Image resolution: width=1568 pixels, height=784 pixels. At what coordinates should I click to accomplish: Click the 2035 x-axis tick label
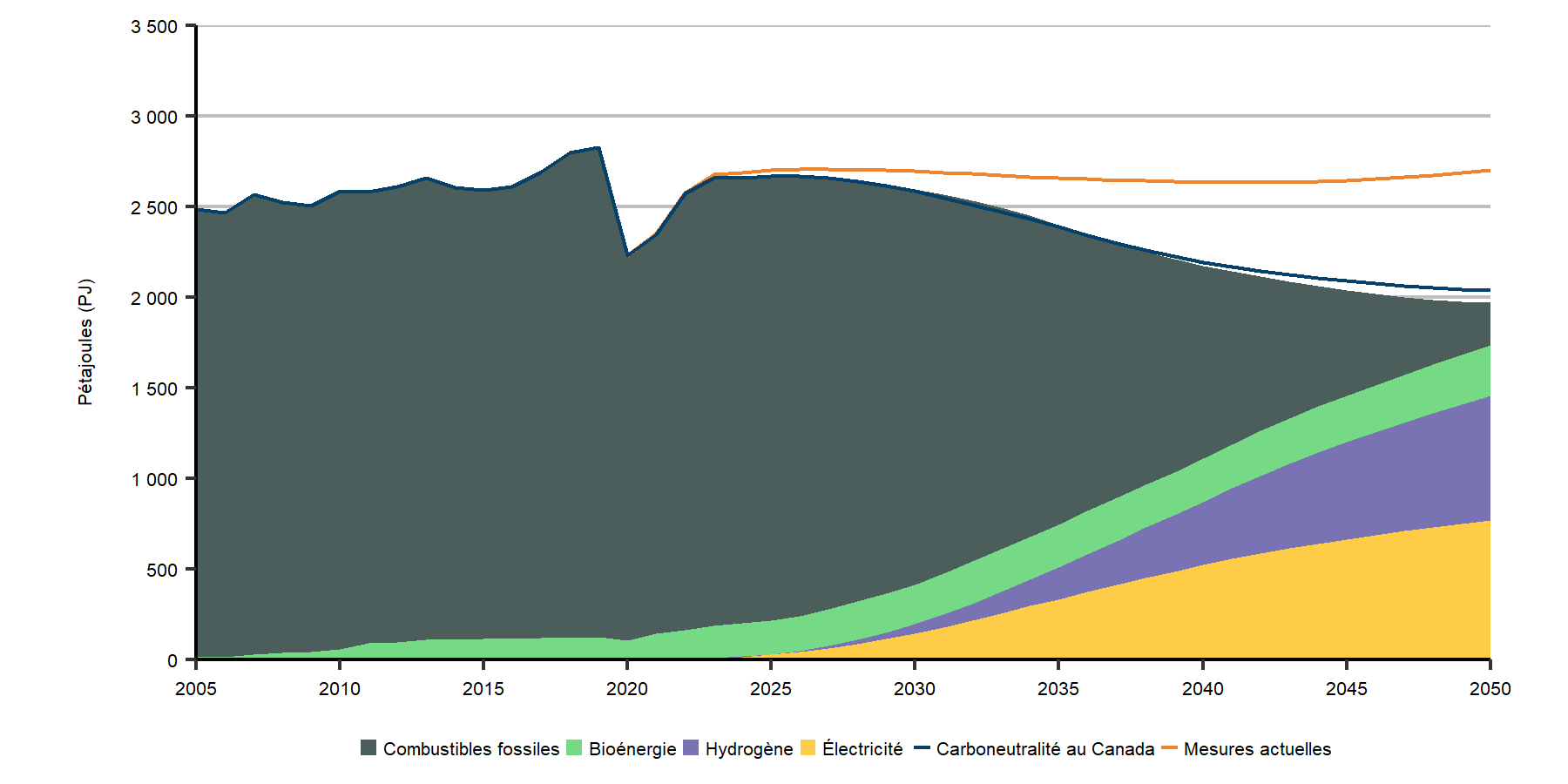point(1058,689)
